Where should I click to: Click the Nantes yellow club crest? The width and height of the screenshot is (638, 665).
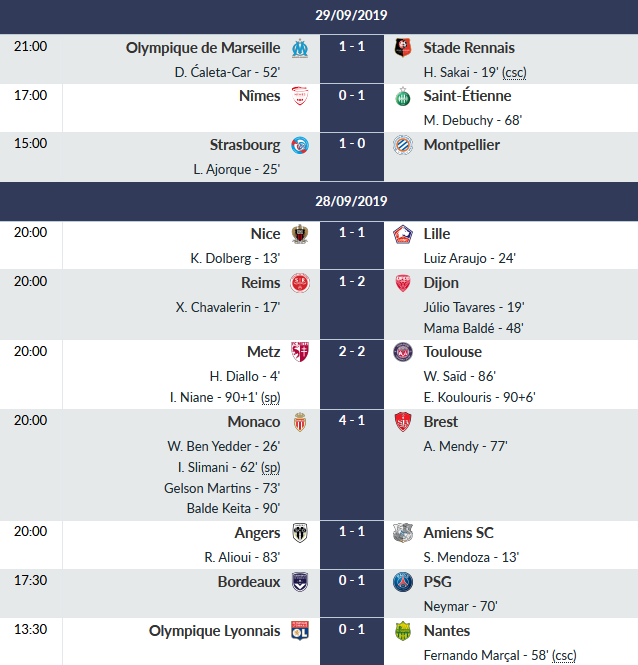coord(403,631)
